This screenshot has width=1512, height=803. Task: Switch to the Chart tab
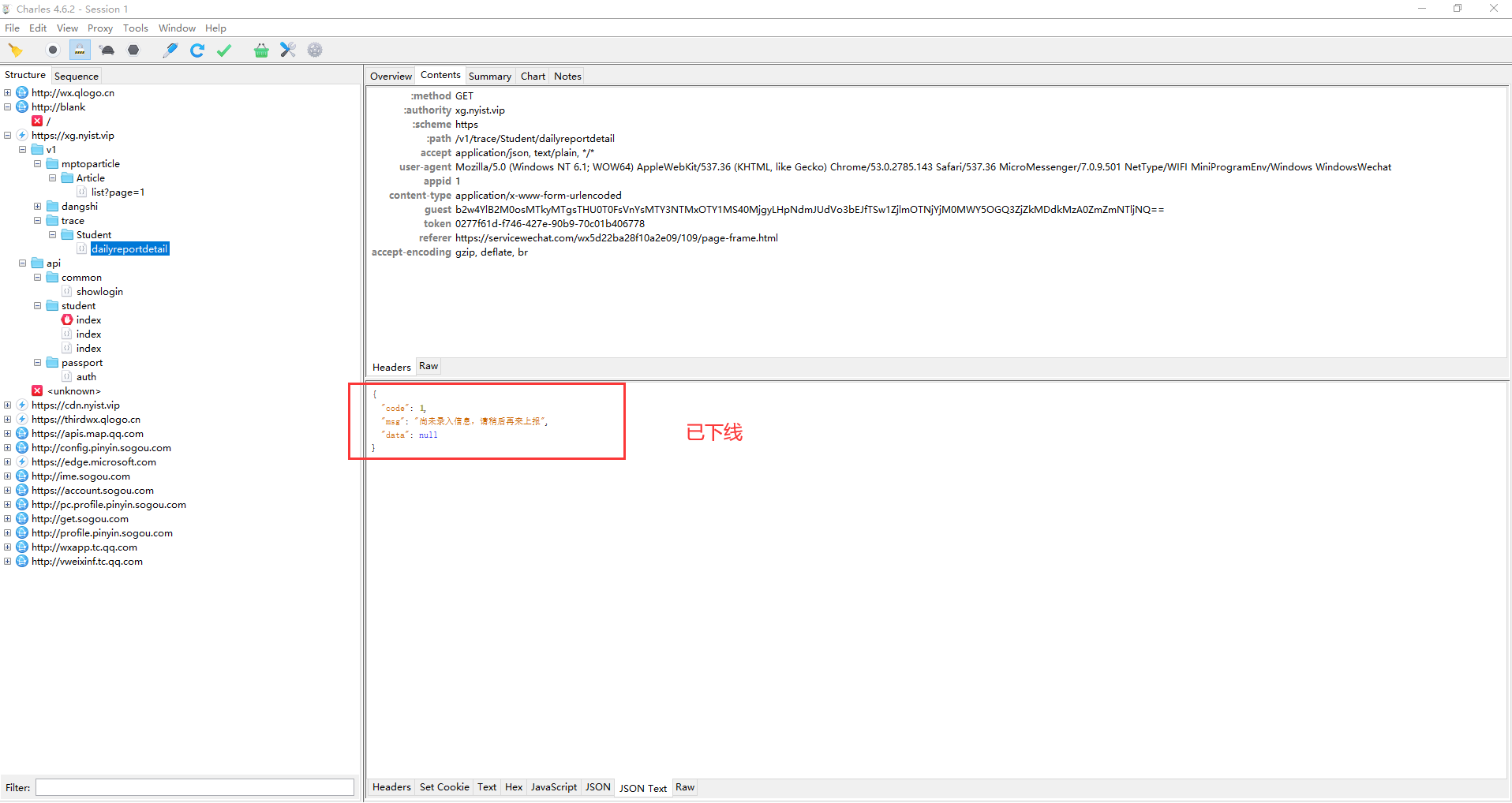pyautogui.click(x=533, y=77)
